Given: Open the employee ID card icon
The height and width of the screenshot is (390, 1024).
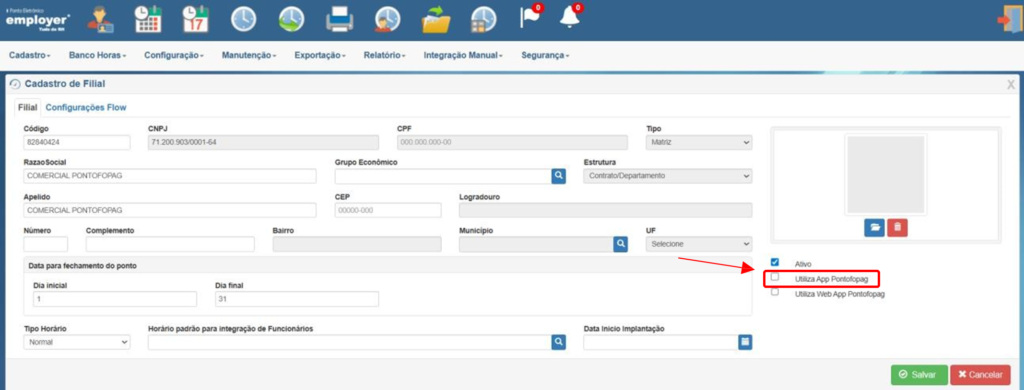Looking at the screenshot, I should [x=101, y=19].
